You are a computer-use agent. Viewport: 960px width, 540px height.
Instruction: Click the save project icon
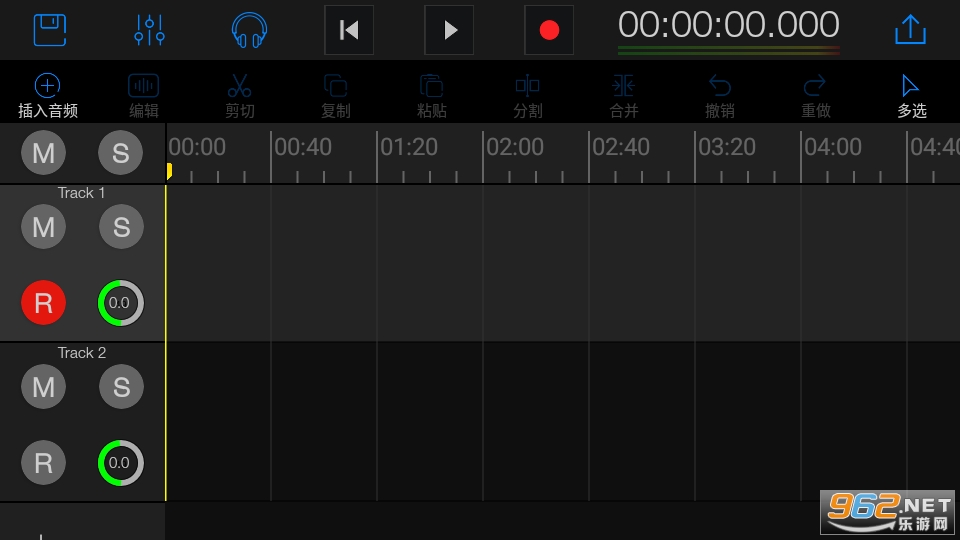point(50,30)
